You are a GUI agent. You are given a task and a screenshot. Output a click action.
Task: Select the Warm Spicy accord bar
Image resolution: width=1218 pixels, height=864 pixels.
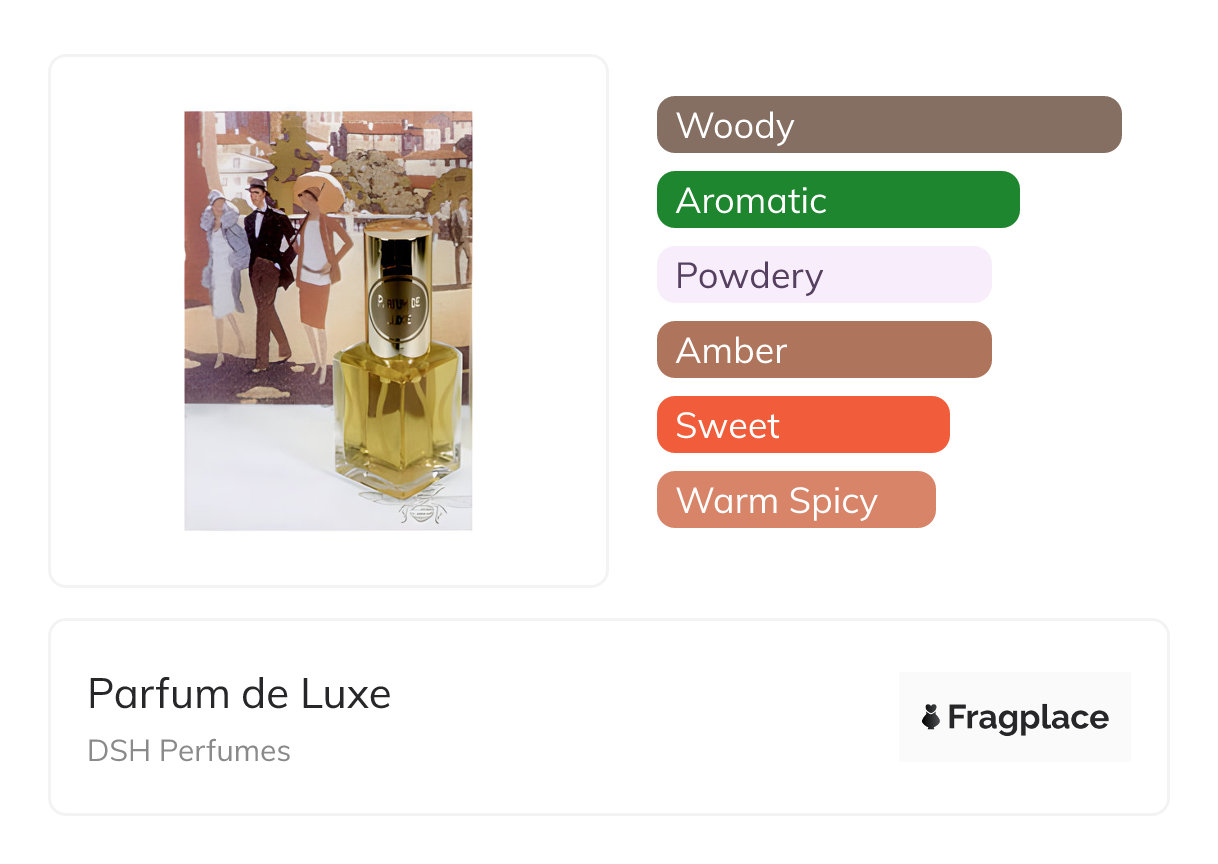pyautogui.click(x=796, y=500)
